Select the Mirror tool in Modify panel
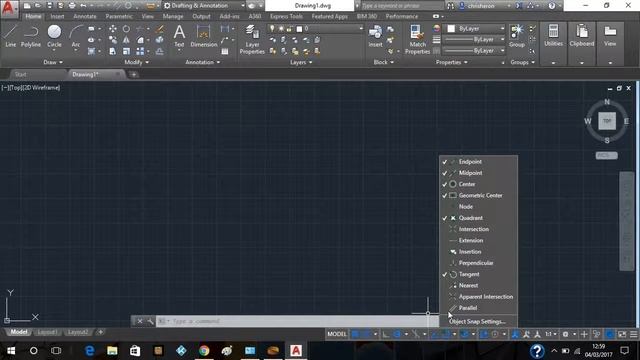The image size is (640, 360). pyautogui.click(x=126, y=40)
